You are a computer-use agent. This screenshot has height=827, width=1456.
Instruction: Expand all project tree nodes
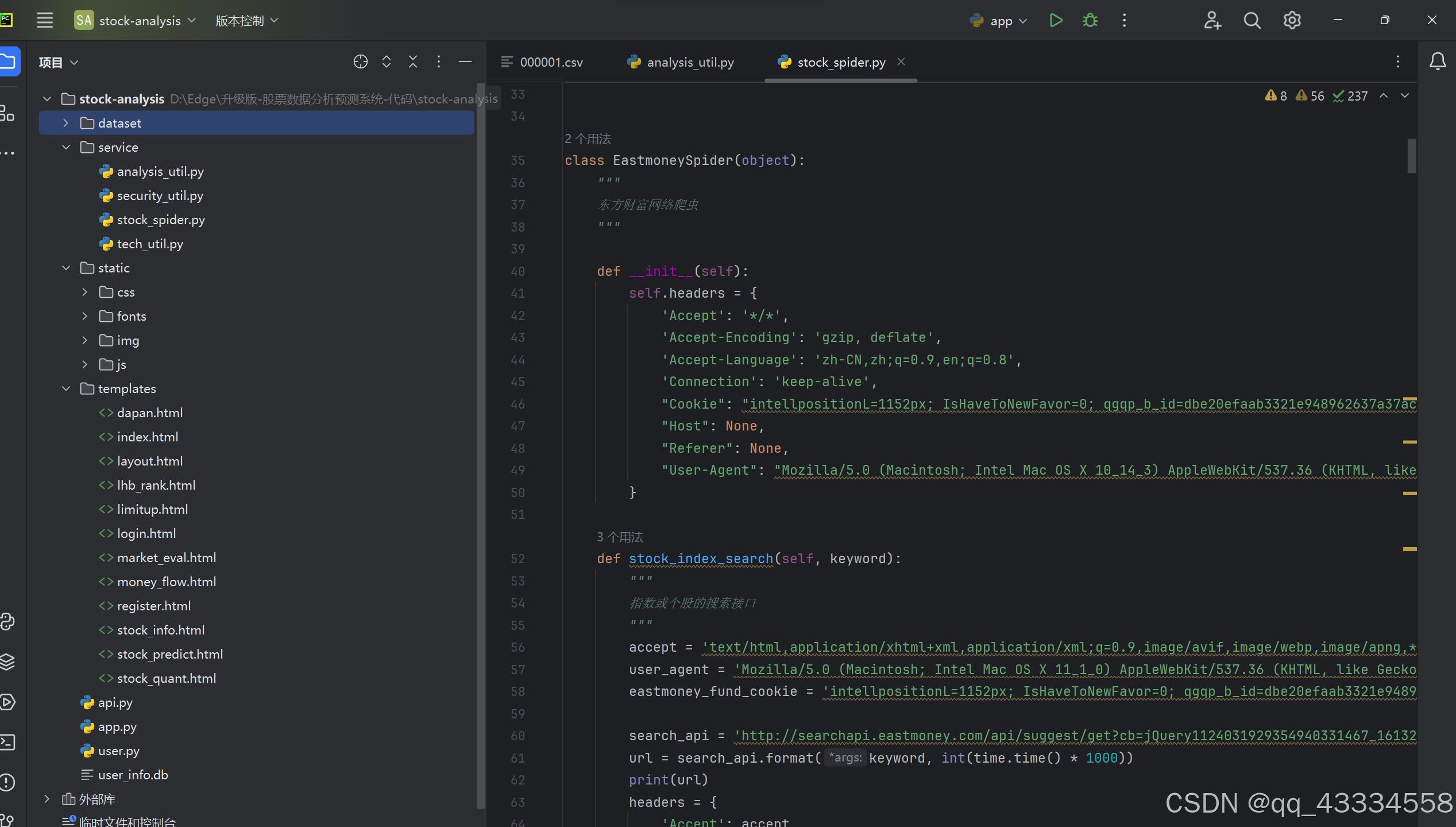387,62
